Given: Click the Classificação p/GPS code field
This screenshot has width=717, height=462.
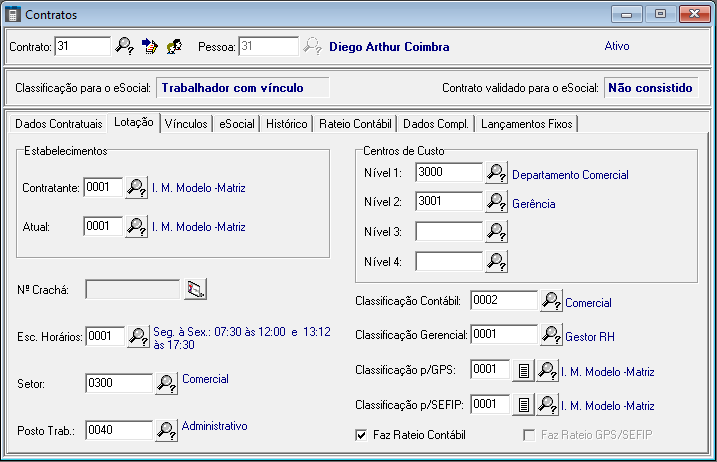Looking at the screenshot, I should pos(490,369).
